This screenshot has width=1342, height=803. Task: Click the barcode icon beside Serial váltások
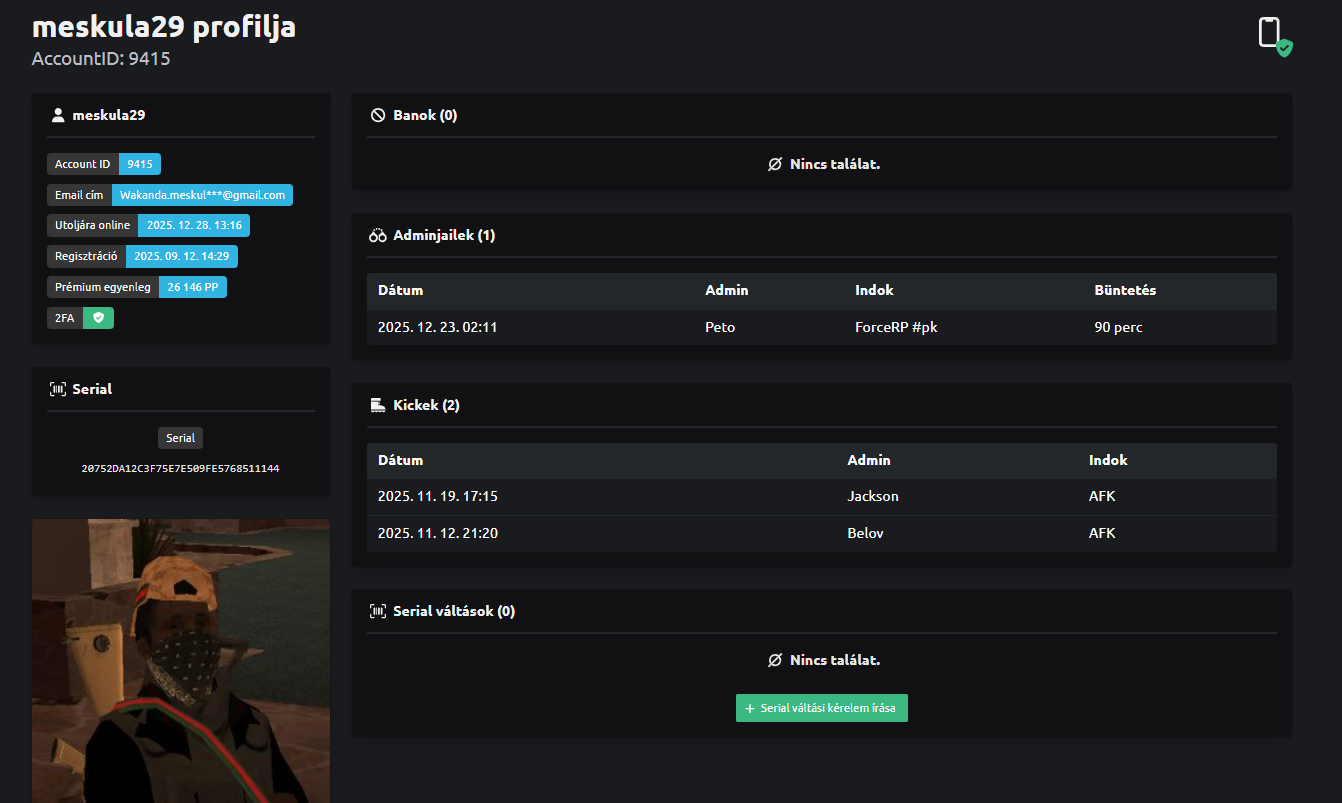378,611
